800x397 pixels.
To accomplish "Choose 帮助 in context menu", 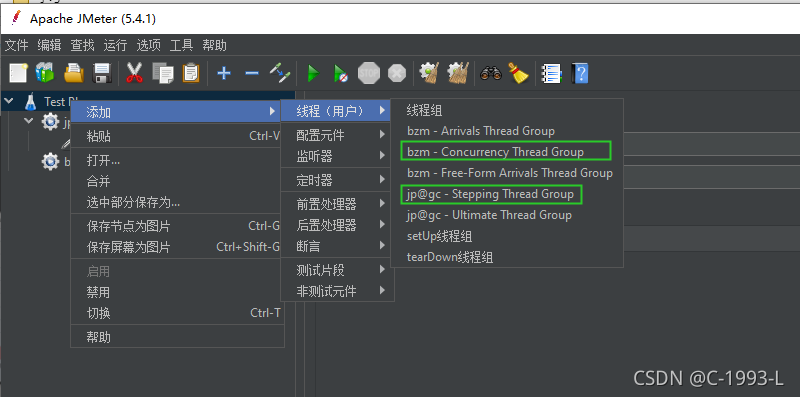I will (x=176, y=337).
